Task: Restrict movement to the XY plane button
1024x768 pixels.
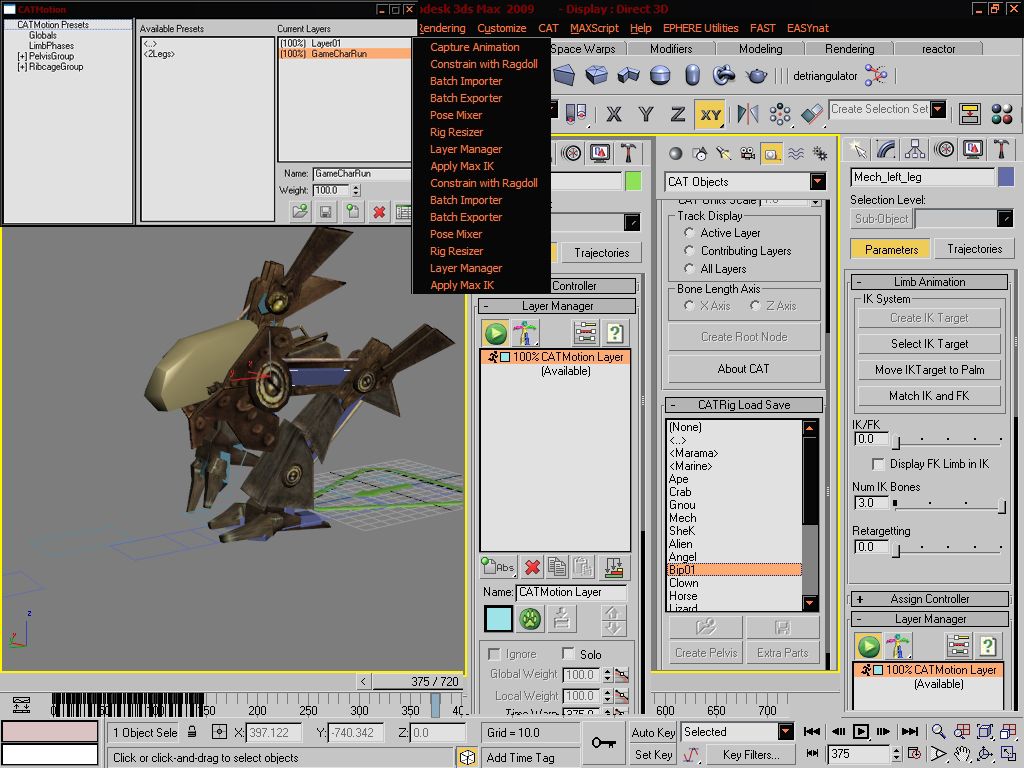Action: 711,115
